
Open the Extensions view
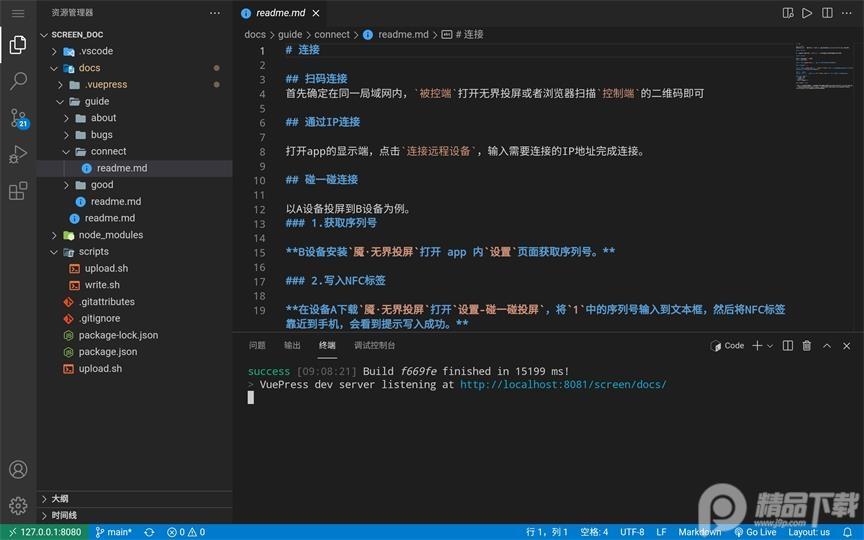click(x=18, y=191)
